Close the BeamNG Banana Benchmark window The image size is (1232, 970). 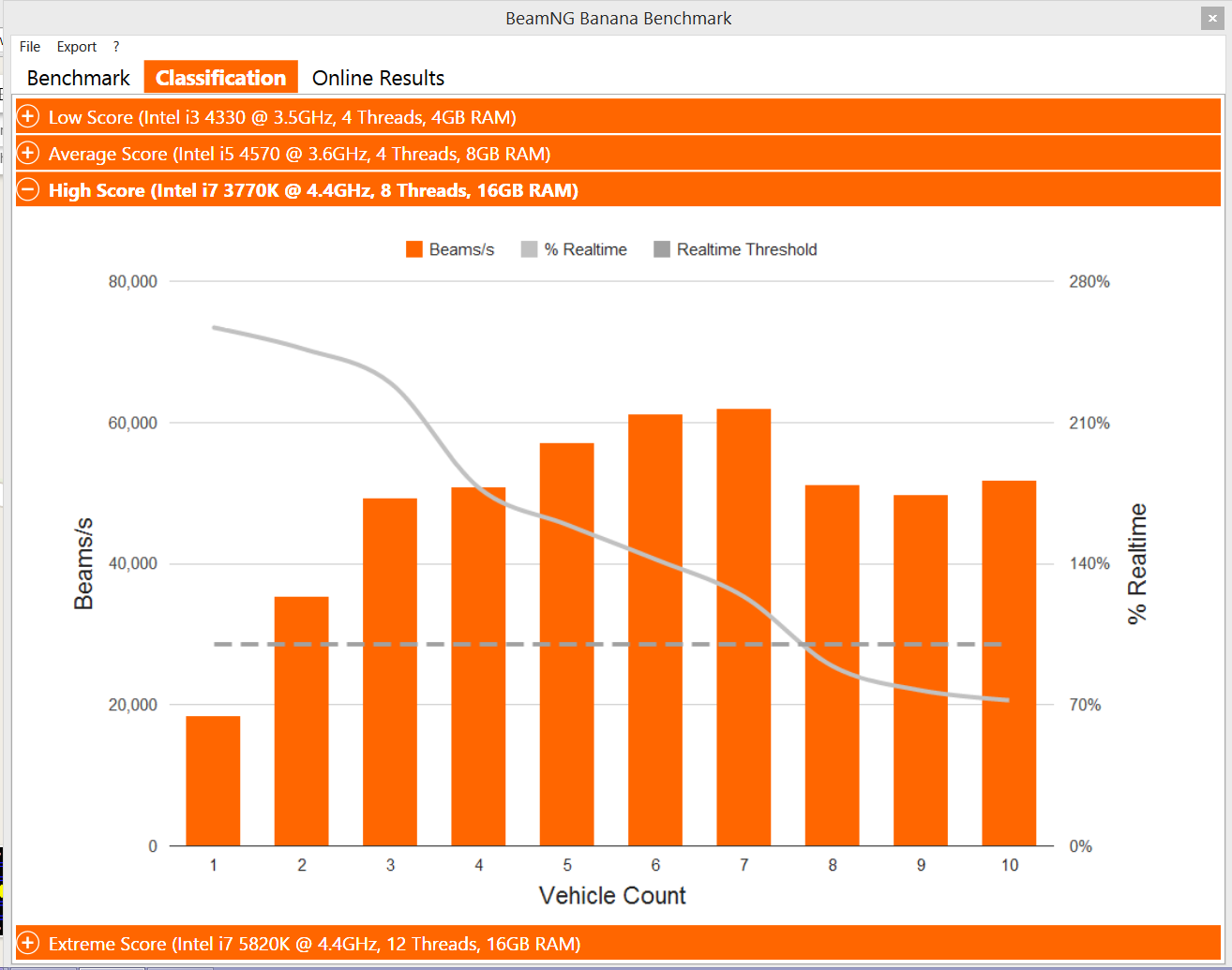pyautogui.click(x=1212, y=19)
